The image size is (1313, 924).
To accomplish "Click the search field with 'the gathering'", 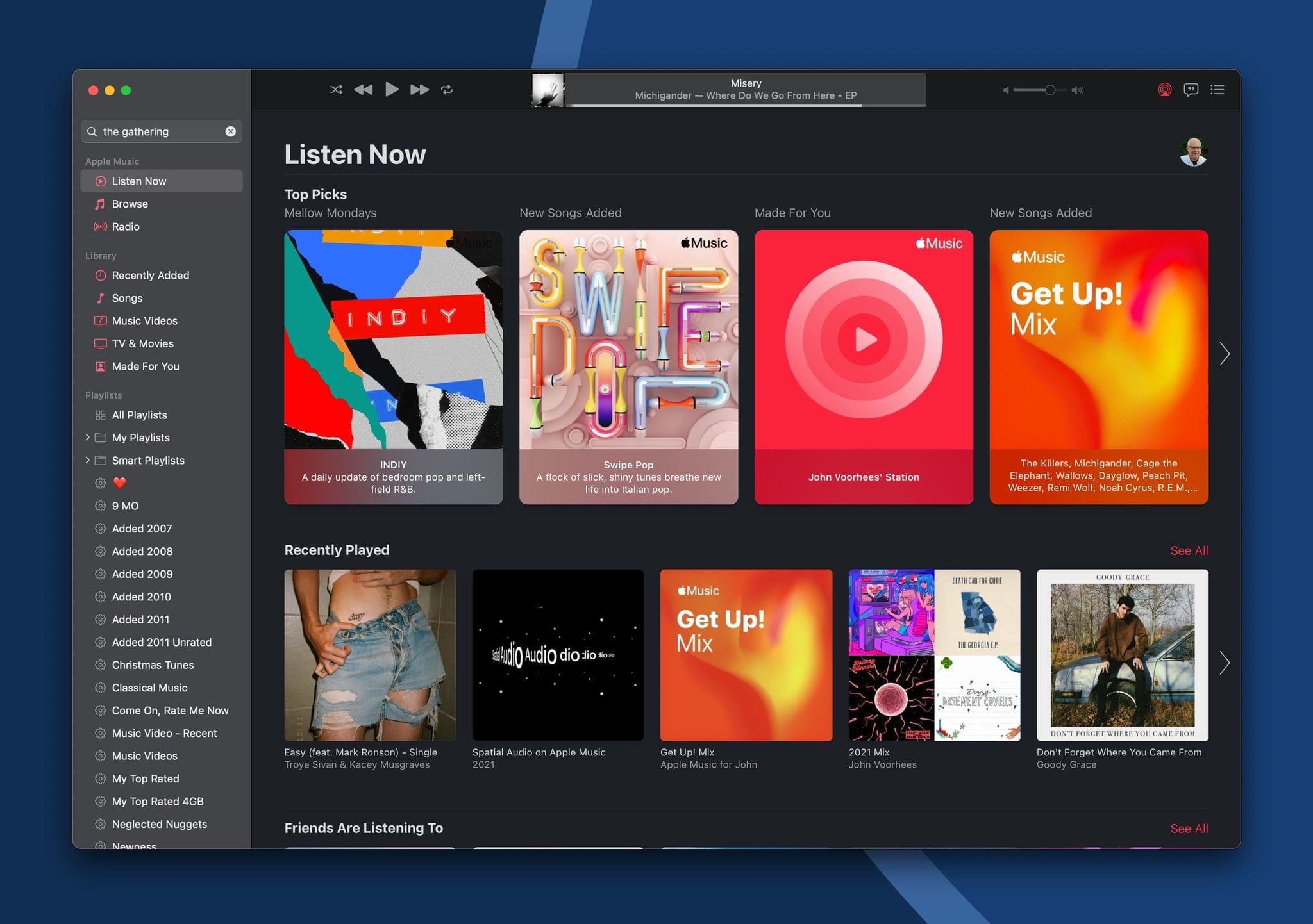I will 162,131.
